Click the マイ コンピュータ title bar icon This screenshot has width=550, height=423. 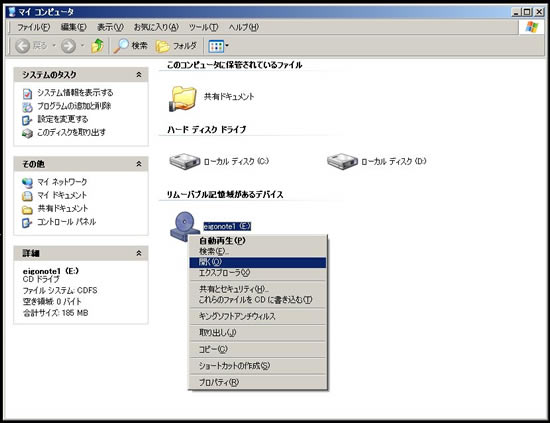click(x=12, y=12)
